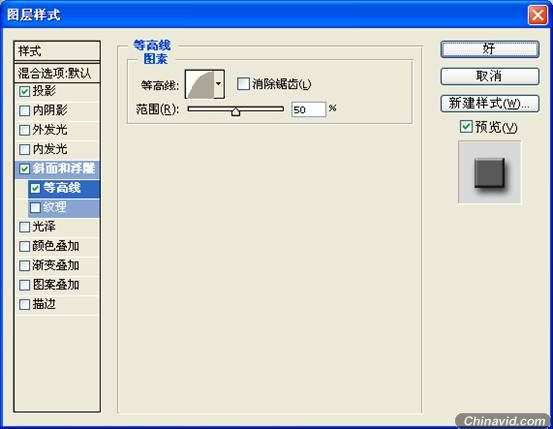Click the contour curve thumbnail preview

pos(200,84)
